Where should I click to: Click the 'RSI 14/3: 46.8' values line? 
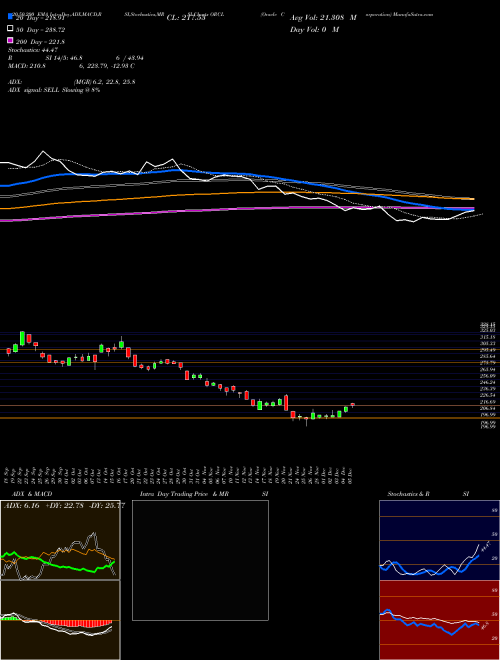pyautogui.click(x=76, y=58)
